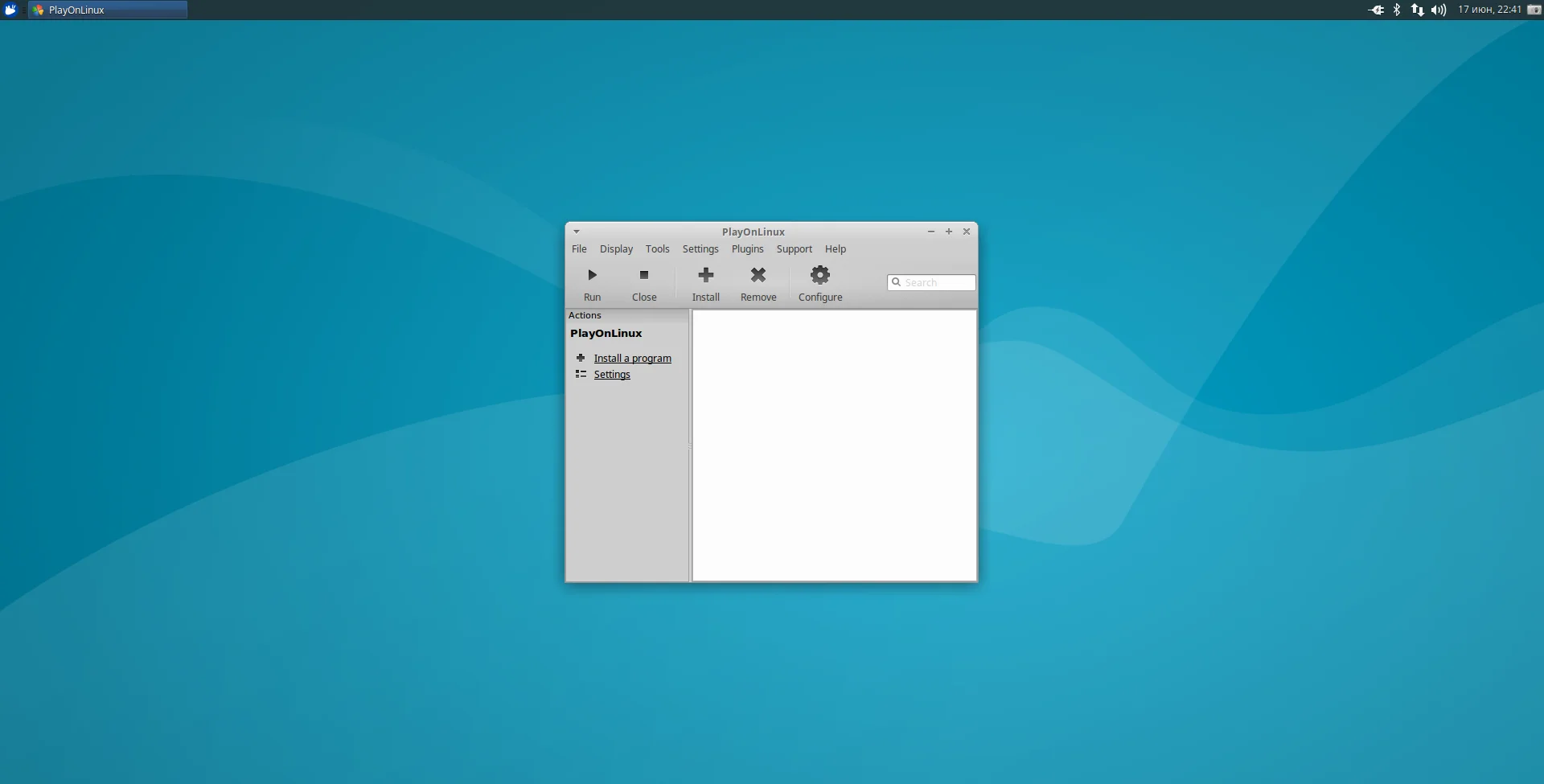Click the camera icon in the top panel
This screenshot has width=1544, height=784.
coord(1534,10)
